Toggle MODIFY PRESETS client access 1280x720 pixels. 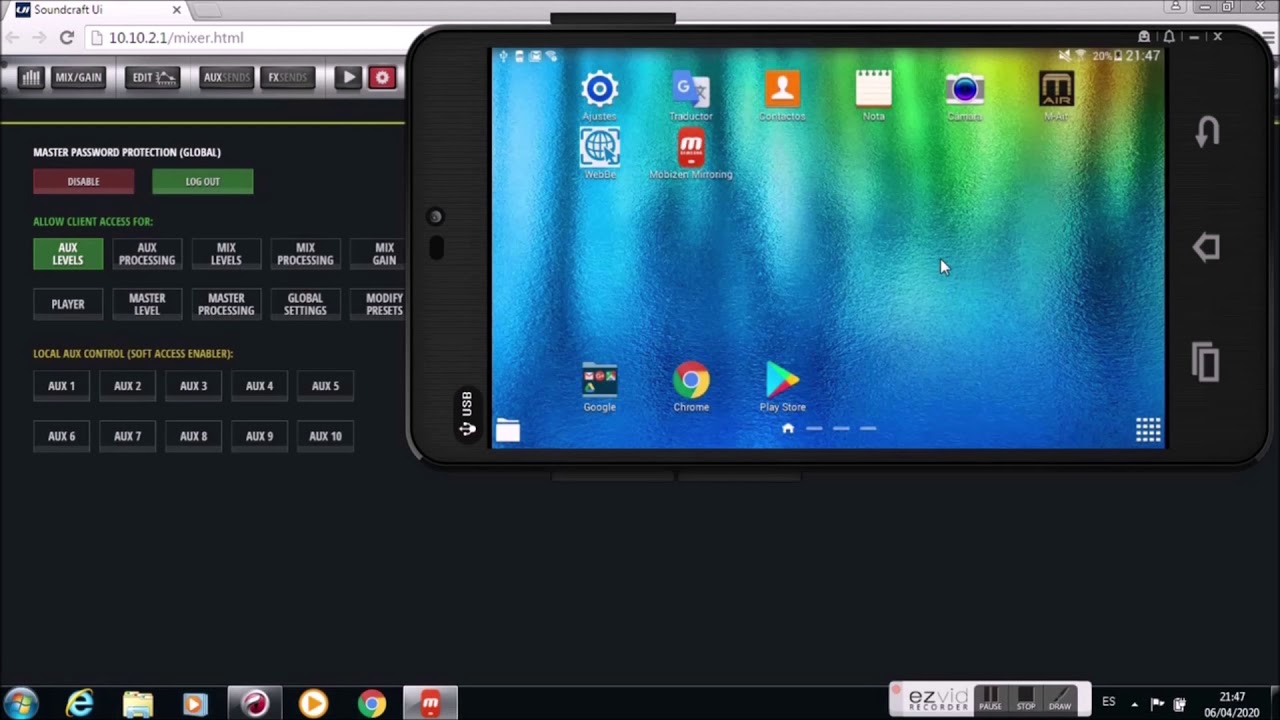coord(379,304)
